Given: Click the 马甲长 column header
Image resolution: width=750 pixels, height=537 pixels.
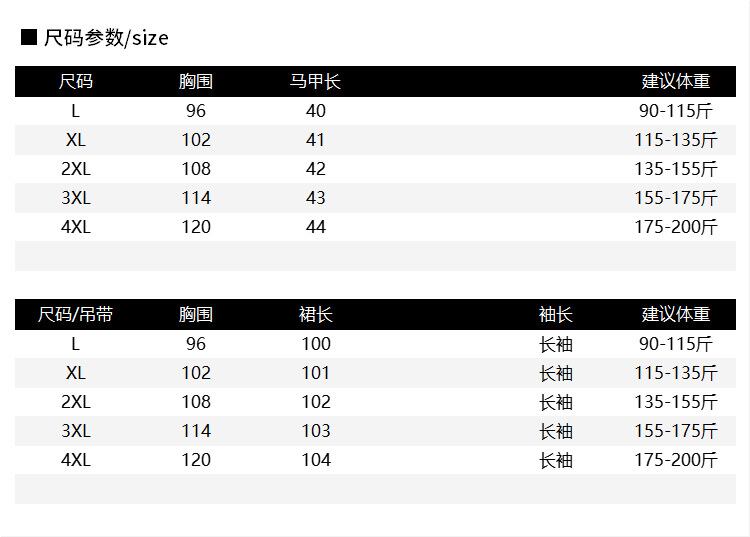Looking at the screenshot, I should pos(315,82).
